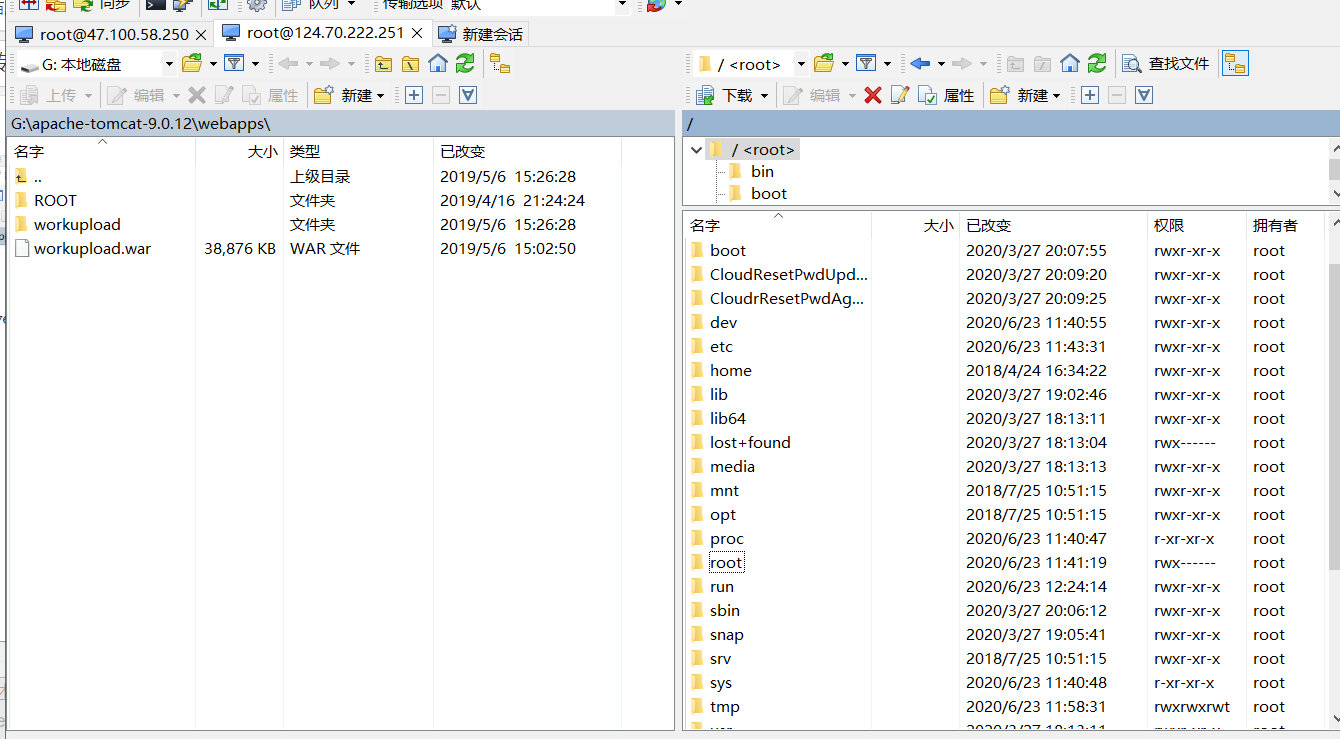The width and height of the screenshot is (1340, 739).
Task: Refresh the remote panel file list
Action: [x=1097, y=64]
